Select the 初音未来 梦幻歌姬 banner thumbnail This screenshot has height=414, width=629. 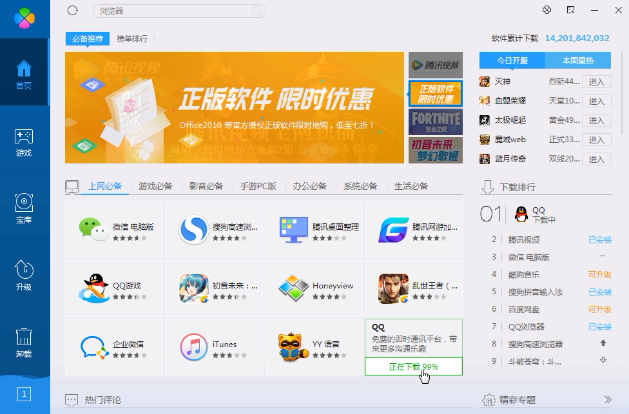click(x=436, y=150)
